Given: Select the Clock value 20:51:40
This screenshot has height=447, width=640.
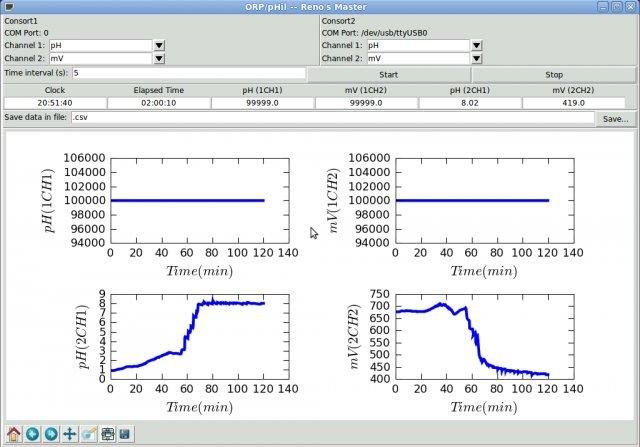Looking at the screenshot, I should point(55,103).
